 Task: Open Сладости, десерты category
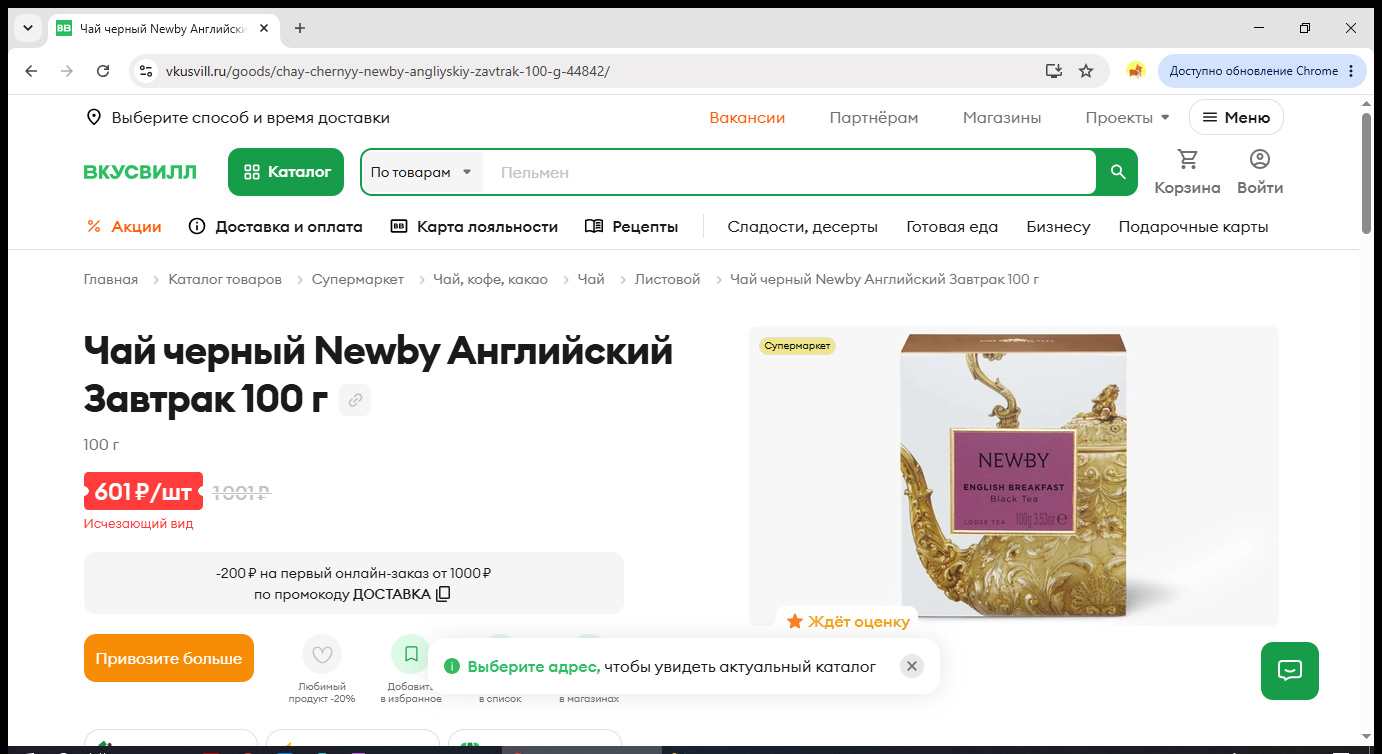[802, 227]
